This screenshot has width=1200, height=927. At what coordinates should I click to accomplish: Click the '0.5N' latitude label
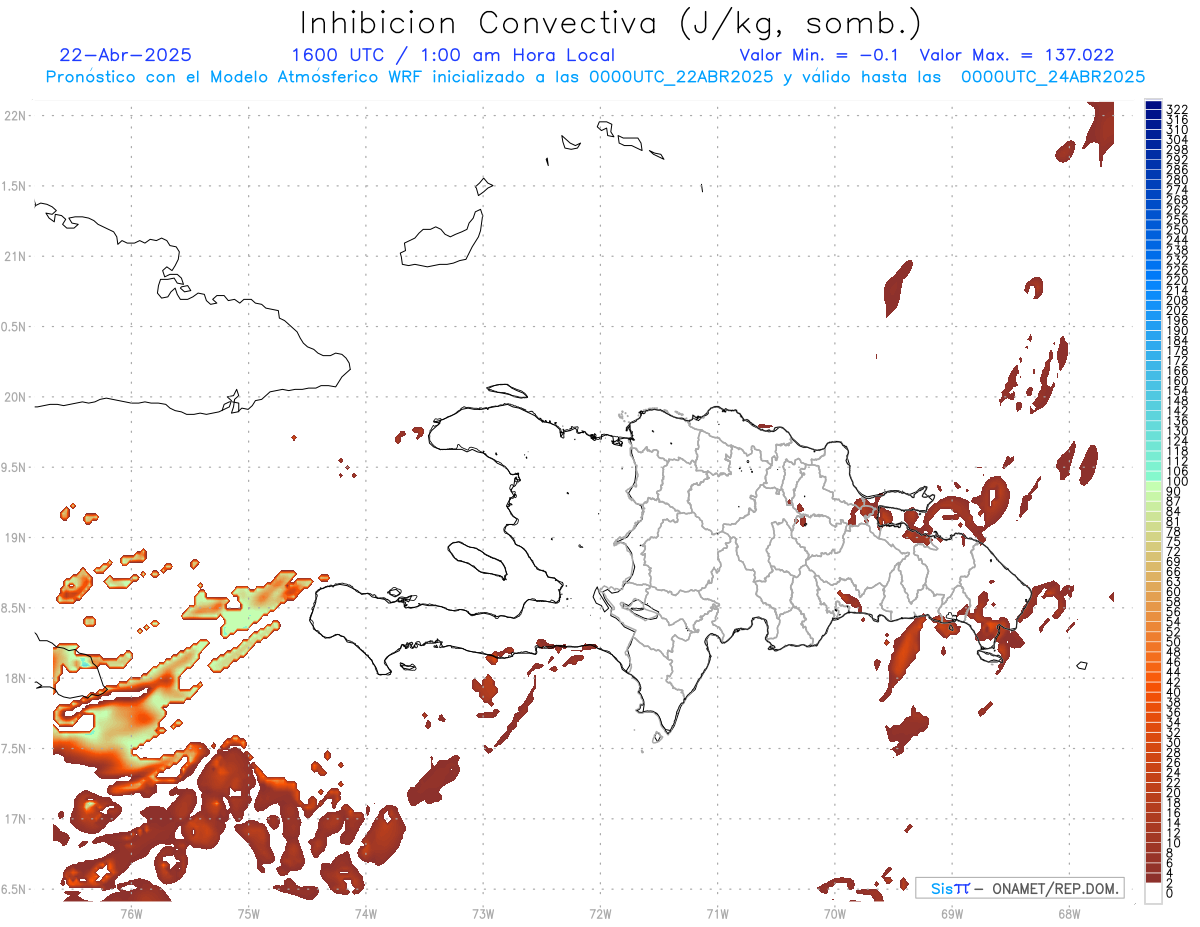pyautogui.click(x=14, y=327)
